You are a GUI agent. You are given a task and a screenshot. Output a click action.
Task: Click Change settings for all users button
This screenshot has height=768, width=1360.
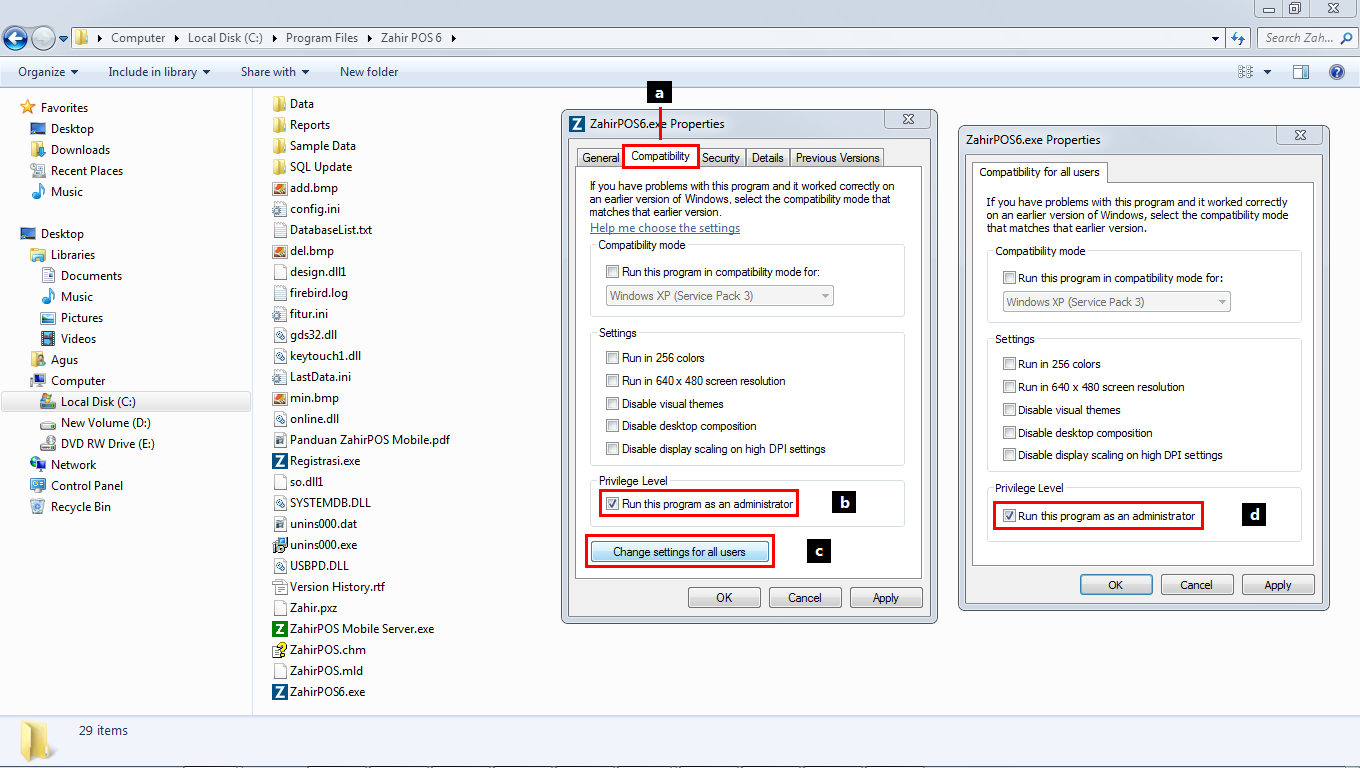[679, 552]
